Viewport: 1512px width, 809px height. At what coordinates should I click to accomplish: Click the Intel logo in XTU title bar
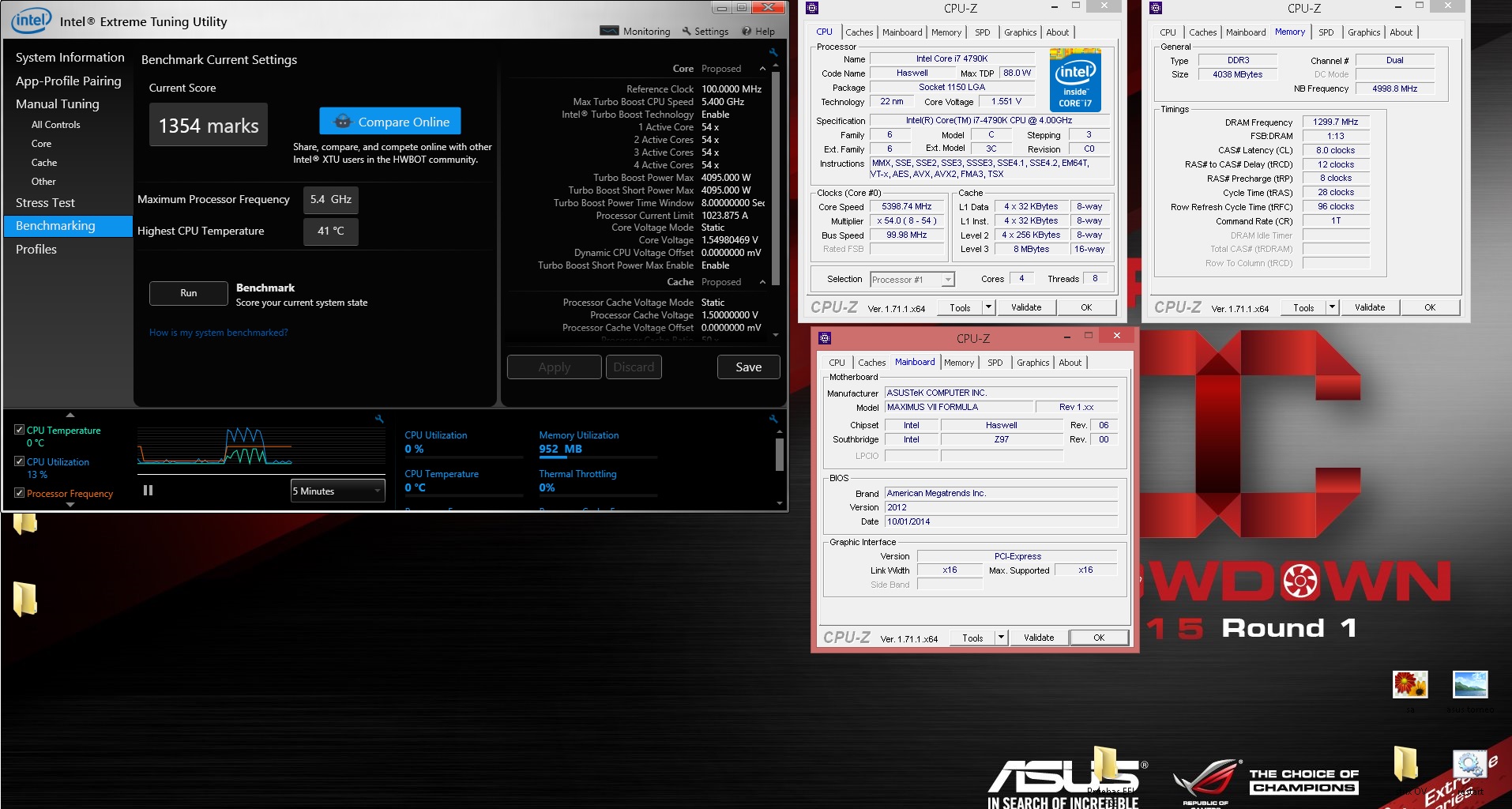tap(31, 21)
